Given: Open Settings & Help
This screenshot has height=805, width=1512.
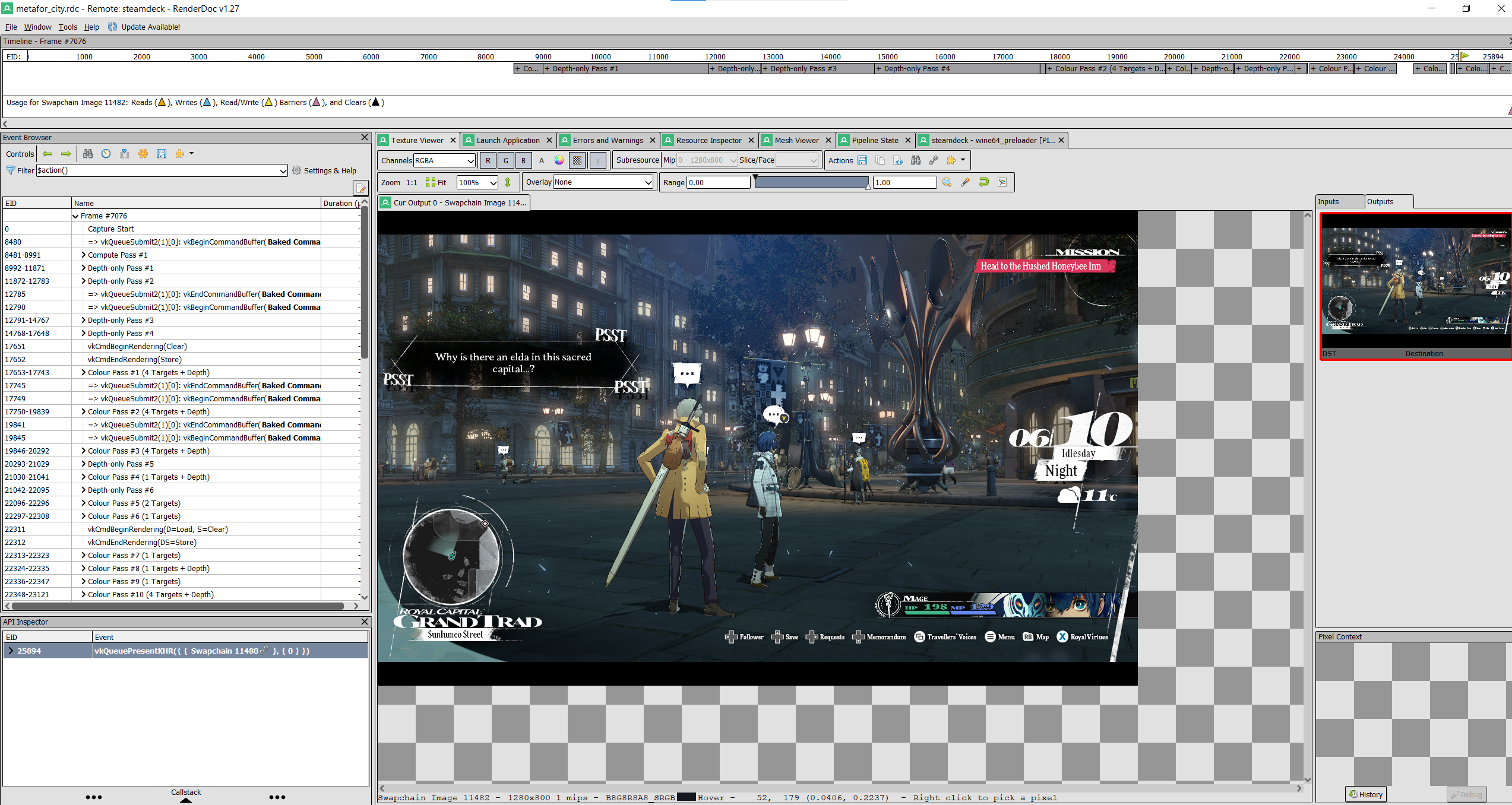Looking at the screenshot, I should click(x=324, y=170).
